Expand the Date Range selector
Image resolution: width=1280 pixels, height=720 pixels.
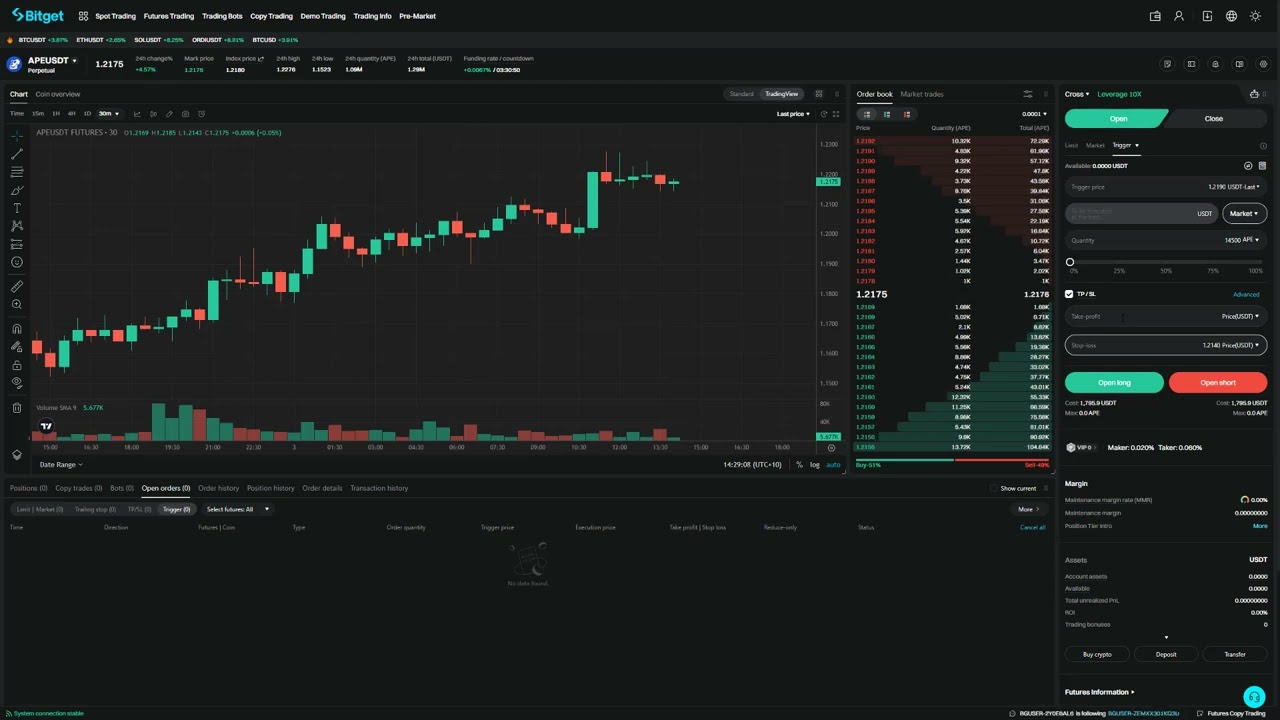(x=61, y=465)
